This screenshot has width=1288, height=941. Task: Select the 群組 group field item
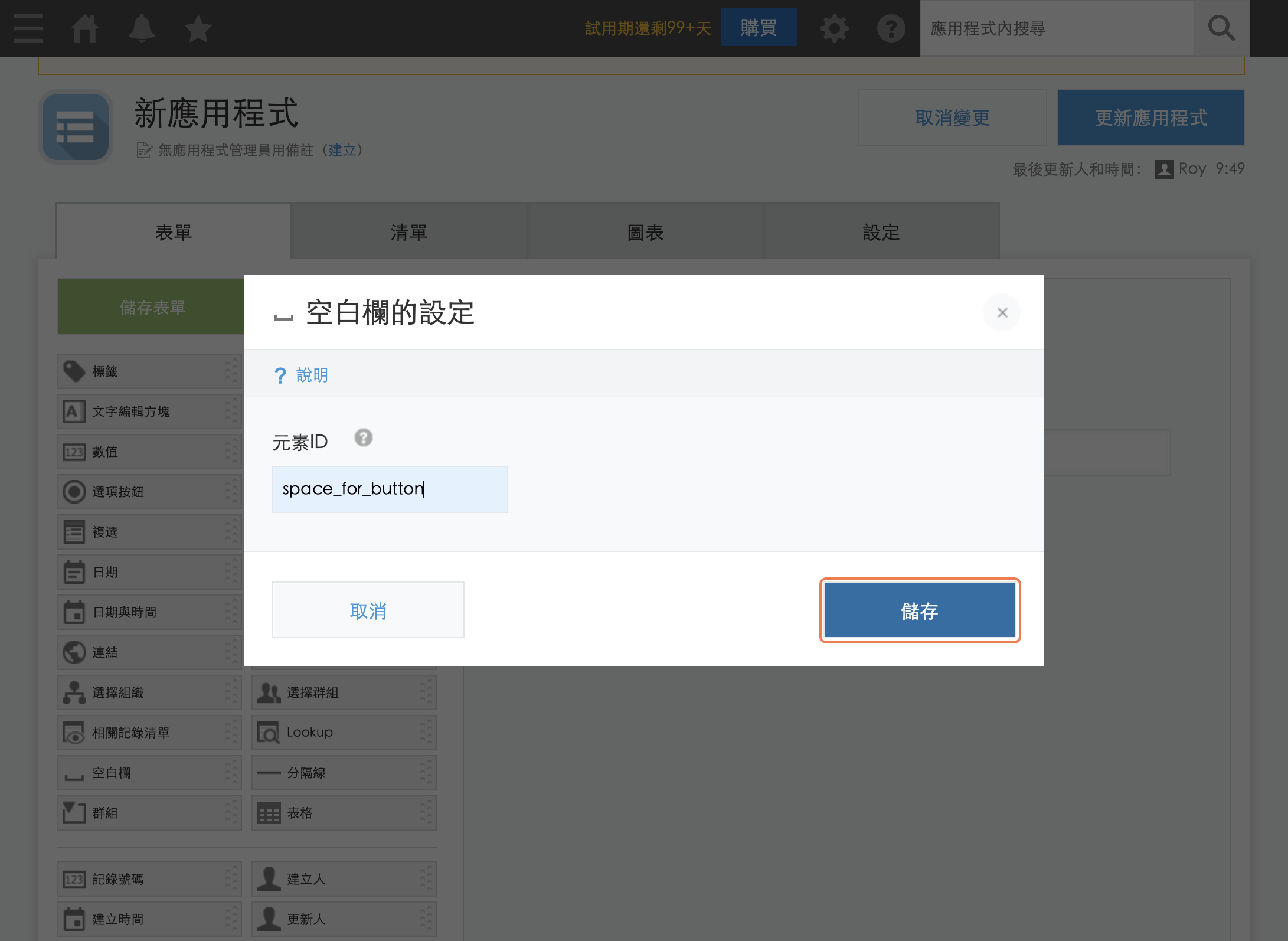tap(149, 813)
